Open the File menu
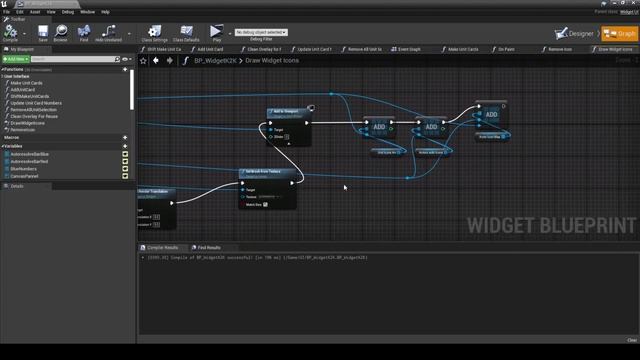Image resolution: width=640 pixels, height=360 pixels. [x=7, y=12]
